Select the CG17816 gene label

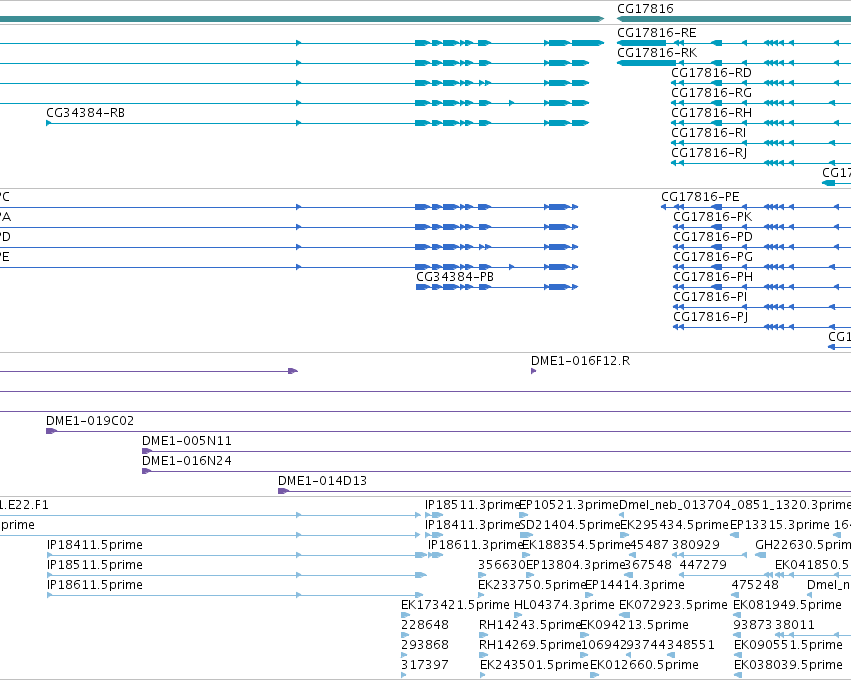645,9
